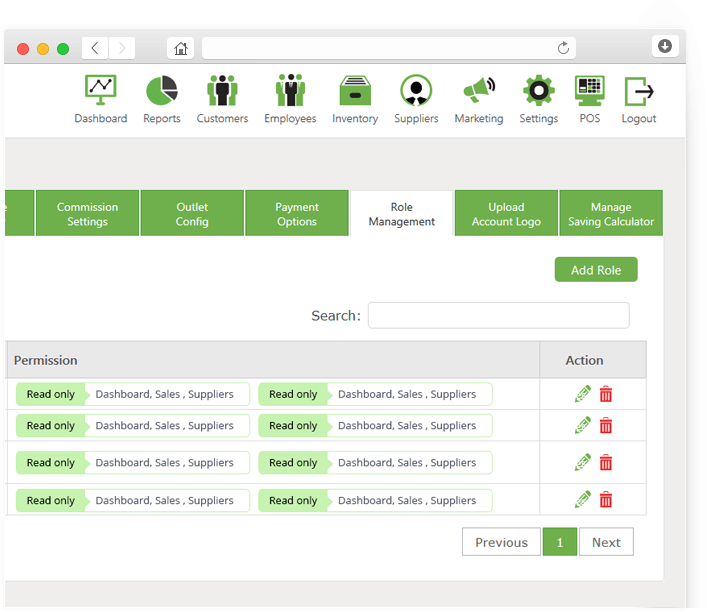
Task: Open the Dashboard icon in the top navigation
Action: point(101,90)
